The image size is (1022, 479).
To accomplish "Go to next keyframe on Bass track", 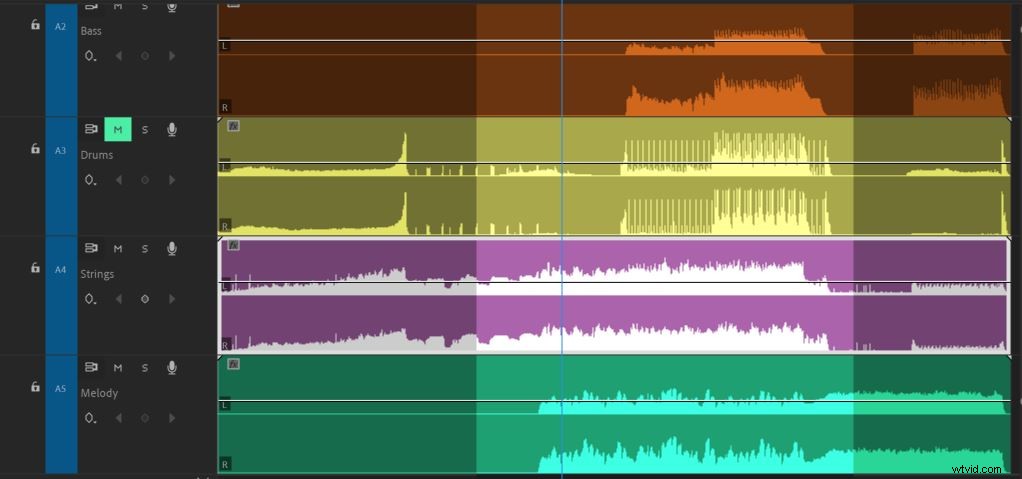I will click(x=172, y=56).
